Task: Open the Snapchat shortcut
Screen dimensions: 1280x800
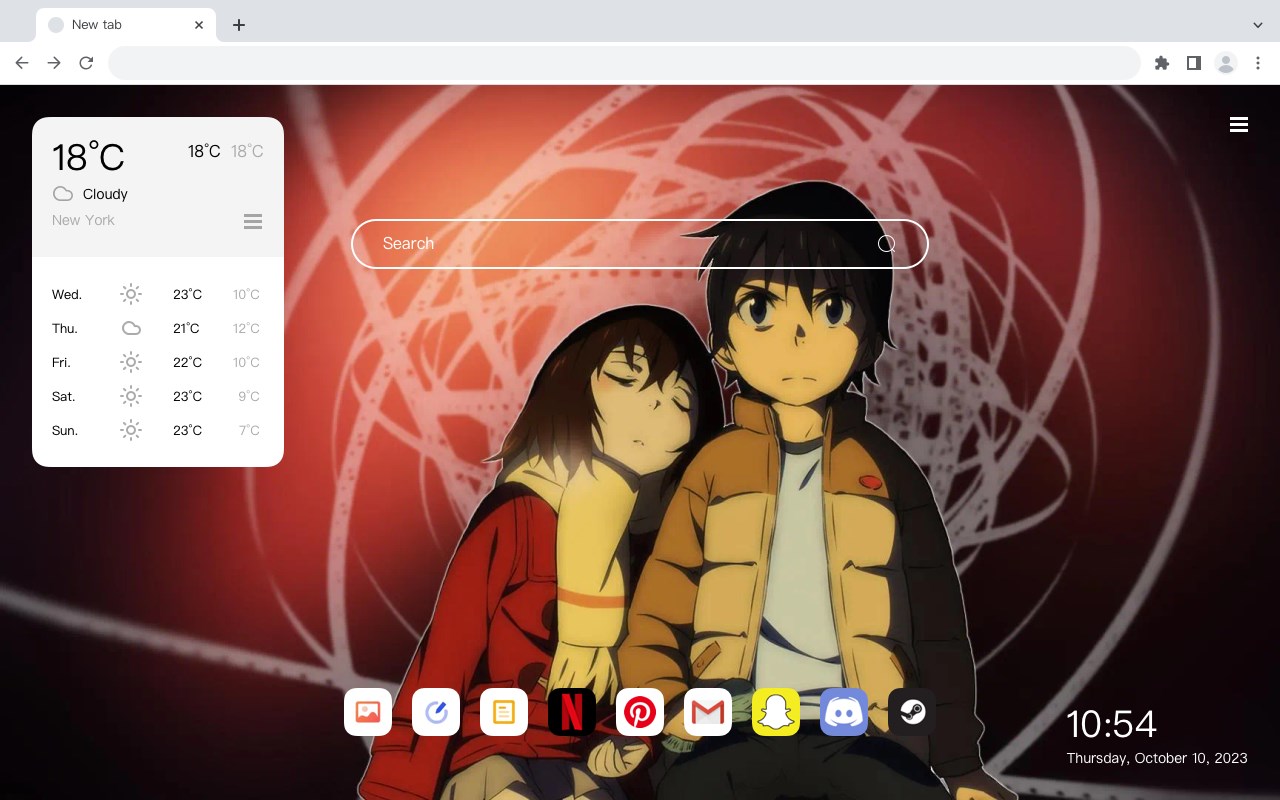Action: coord(776,712)
